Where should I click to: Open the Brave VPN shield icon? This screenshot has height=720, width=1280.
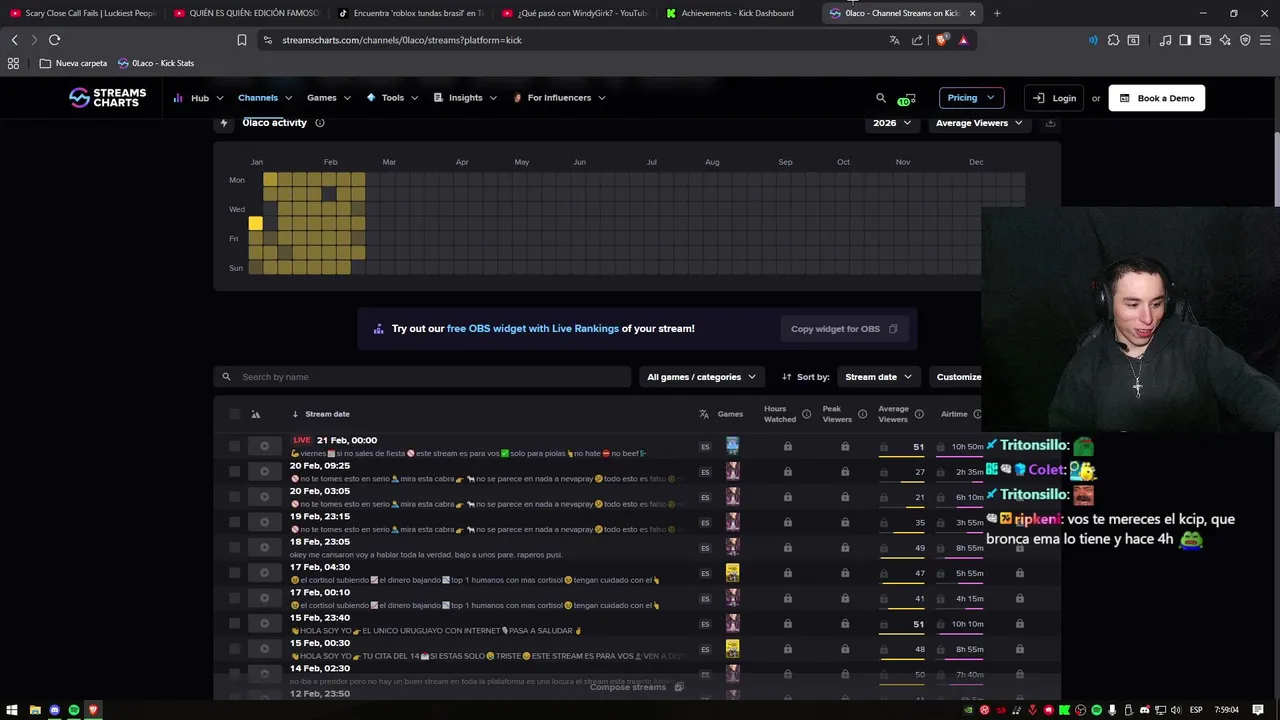pos(1245,40)
